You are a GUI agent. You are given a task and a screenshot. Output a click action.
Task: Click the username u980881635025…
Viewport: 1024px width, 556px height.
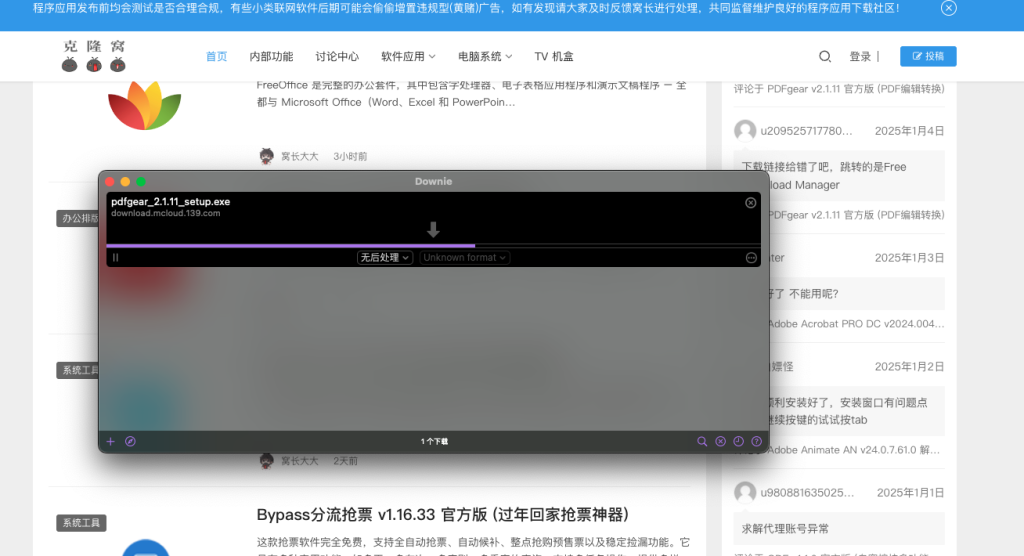(x=807, y=493)
